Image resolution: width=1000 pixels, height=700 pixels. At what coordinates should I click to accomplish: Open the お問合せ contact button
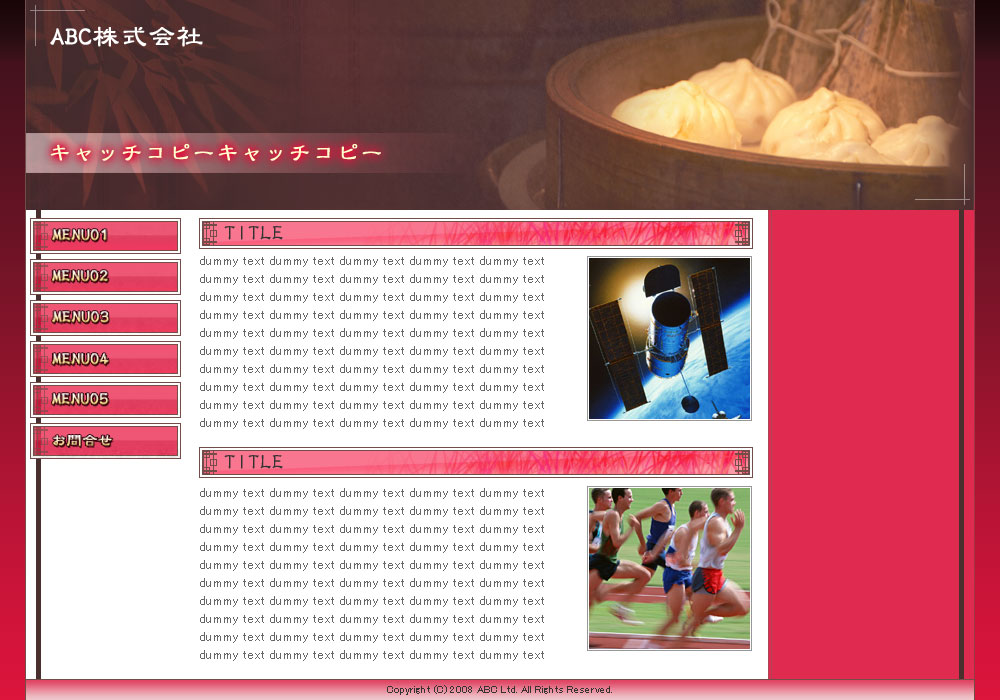106,441
